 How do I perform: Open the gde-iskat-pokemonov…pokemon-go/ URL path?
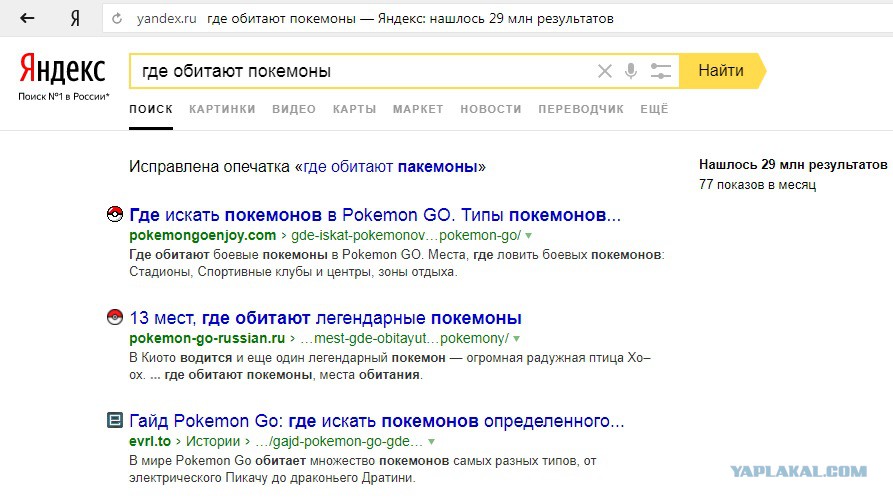click(406, 235)
